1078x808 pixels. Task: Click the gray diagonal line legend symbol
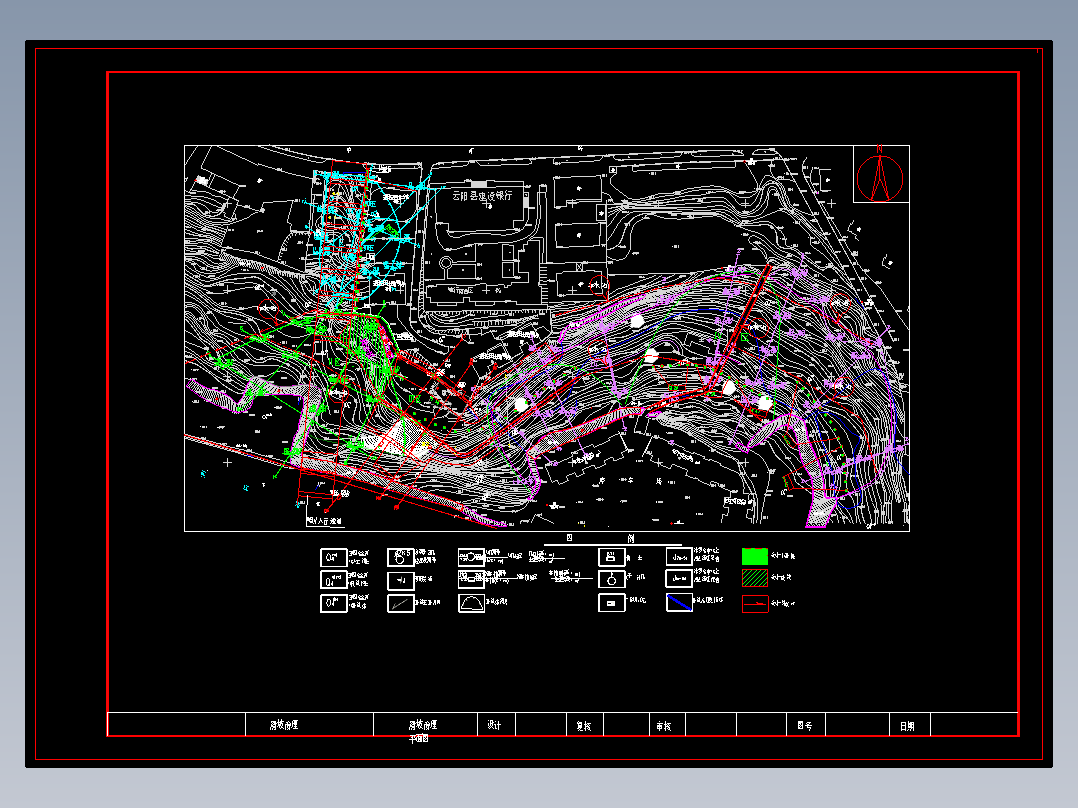[401, 603]
